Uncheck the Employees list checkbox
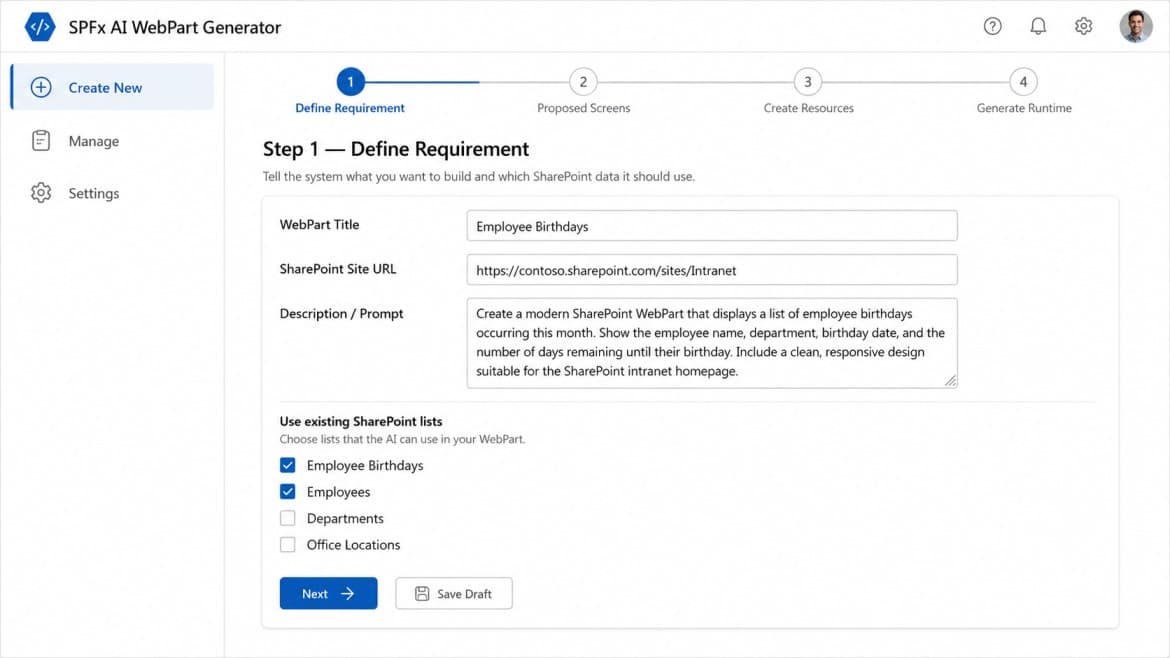Viewport: 1170px width, 658px height. (x=287, y=491)
